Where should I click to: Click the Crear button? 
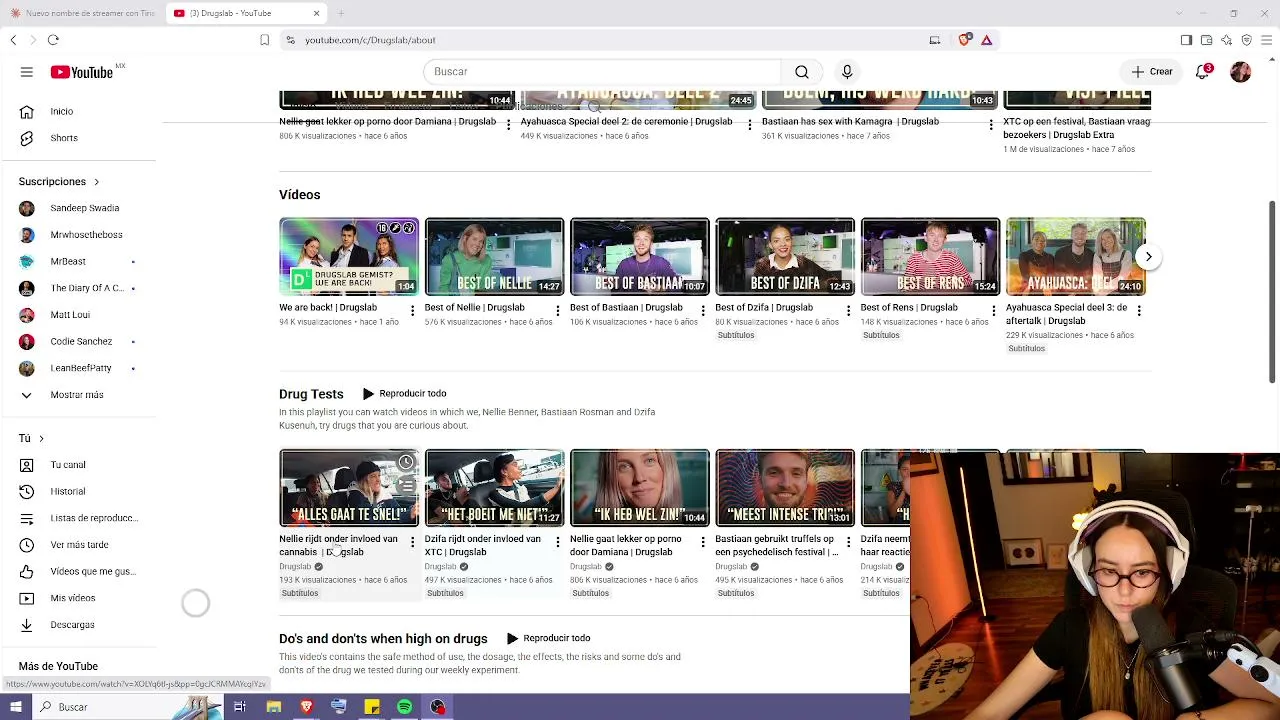pyautogui.click(x=1152, y=72)
